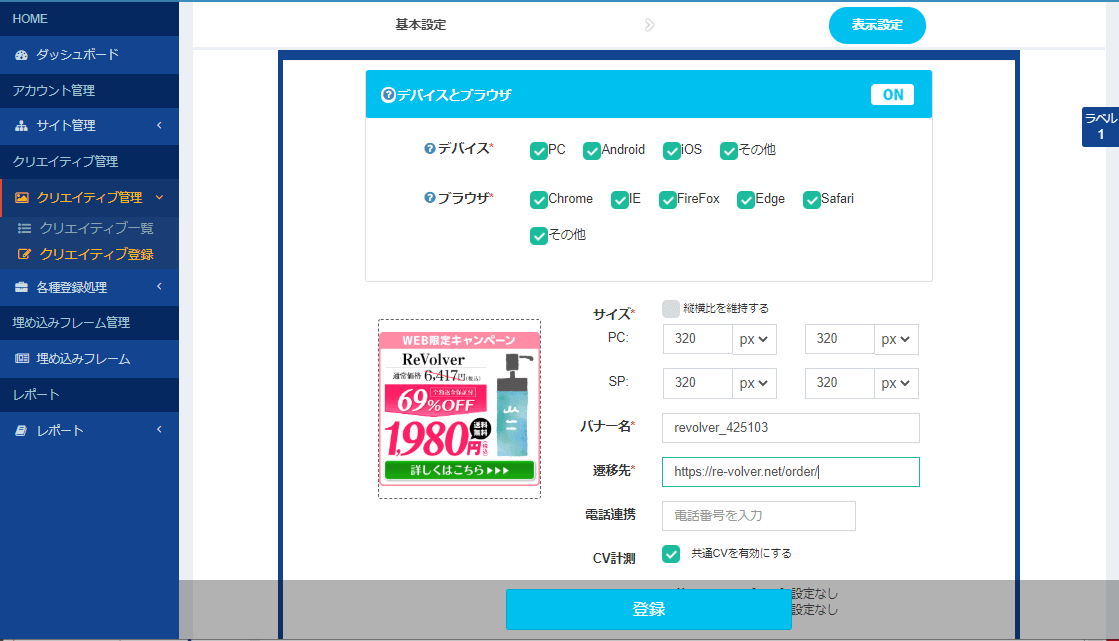Click the クリエイティブ一覧 list icon

[x=24, y=228]
